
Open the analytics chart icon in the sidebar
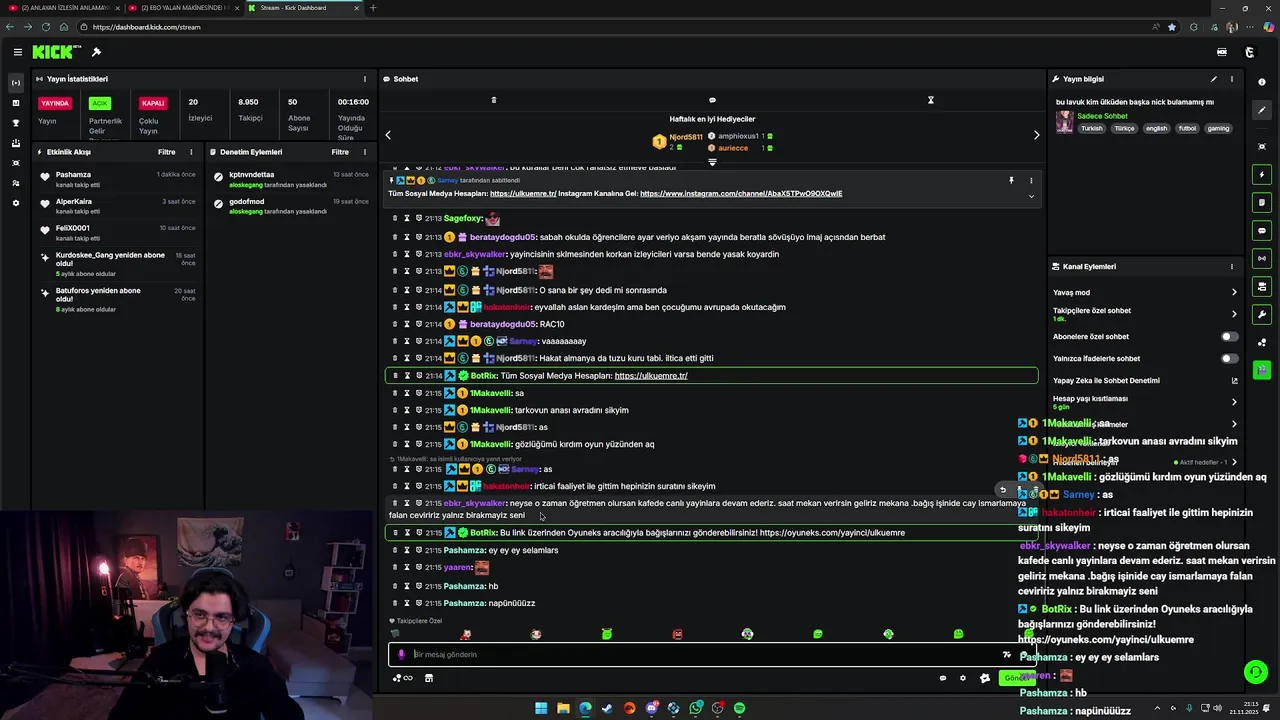tap(15, 103)
